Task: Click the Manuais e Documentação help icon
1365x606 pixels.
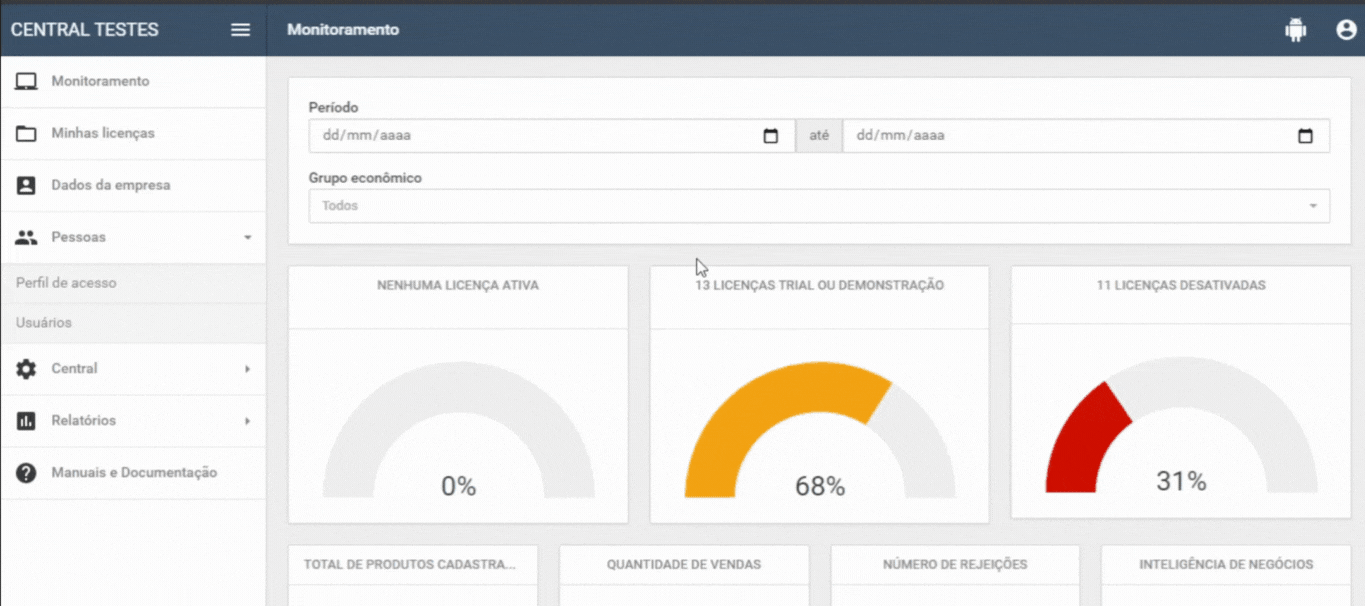Action: (26, 473)
